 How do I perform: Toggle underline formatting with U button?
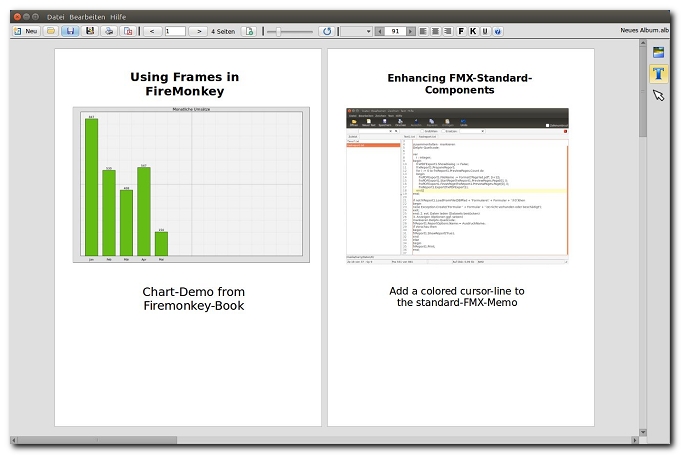point(485,31)
